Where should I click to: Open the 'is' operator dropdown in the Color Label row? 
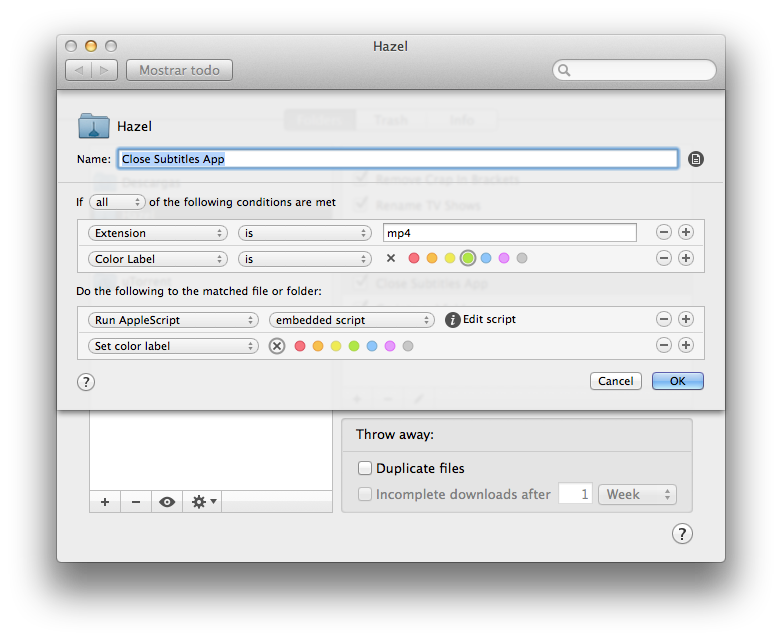[x=305, y=259]
